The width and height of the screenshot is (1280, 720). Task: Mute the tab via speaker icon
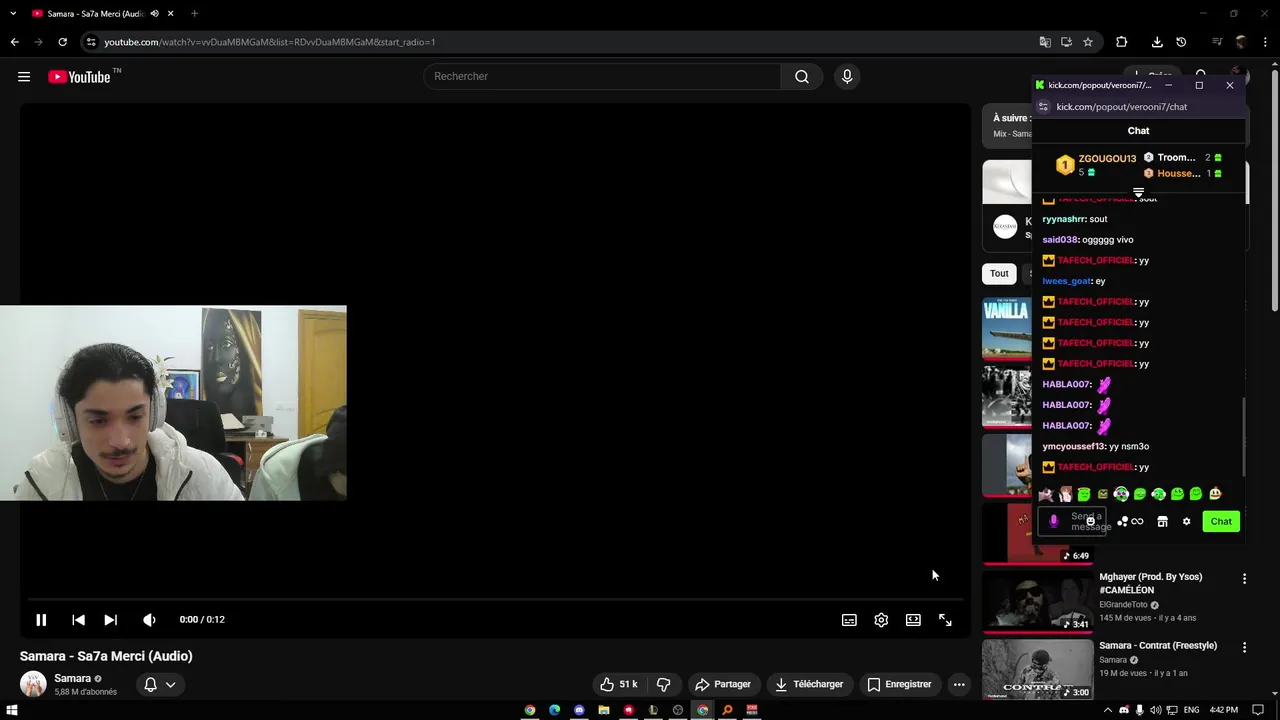click(x=154, y=14)
